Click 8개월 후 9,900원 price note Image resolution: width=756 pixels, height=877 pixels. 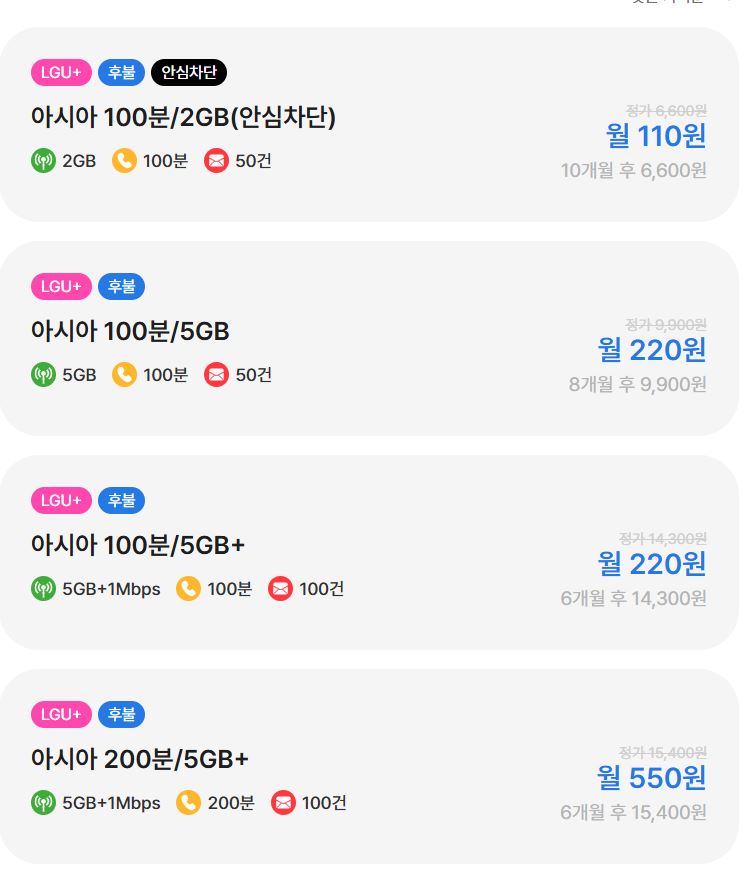637,384
